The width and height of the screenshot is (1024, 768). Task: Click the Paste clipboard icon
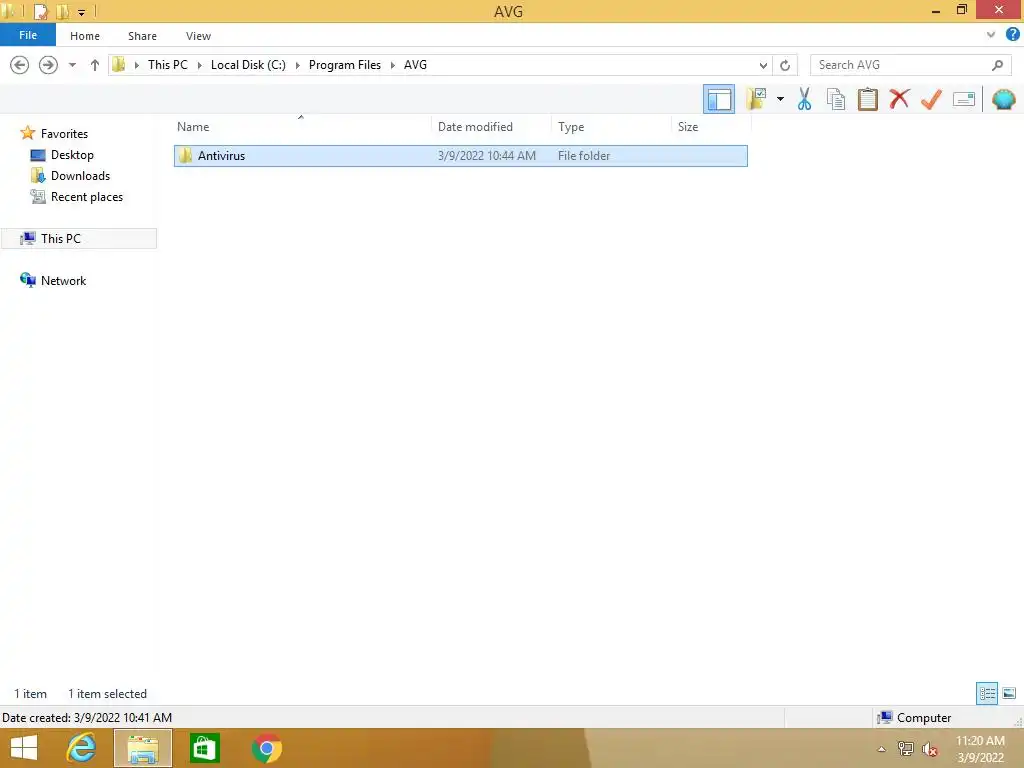(868, 99)
